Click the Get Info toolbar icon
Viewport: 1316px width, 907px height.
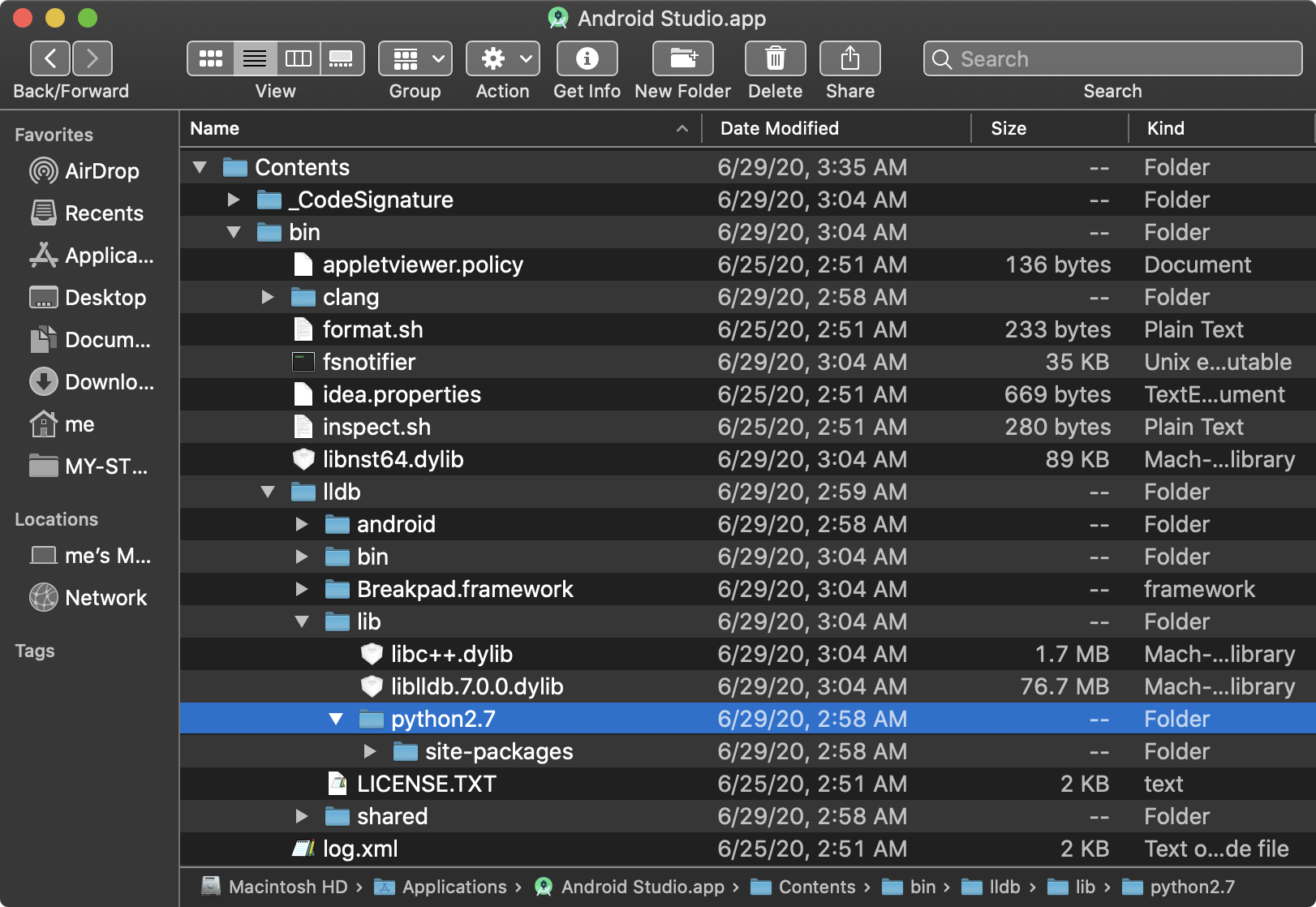(587, 58)
